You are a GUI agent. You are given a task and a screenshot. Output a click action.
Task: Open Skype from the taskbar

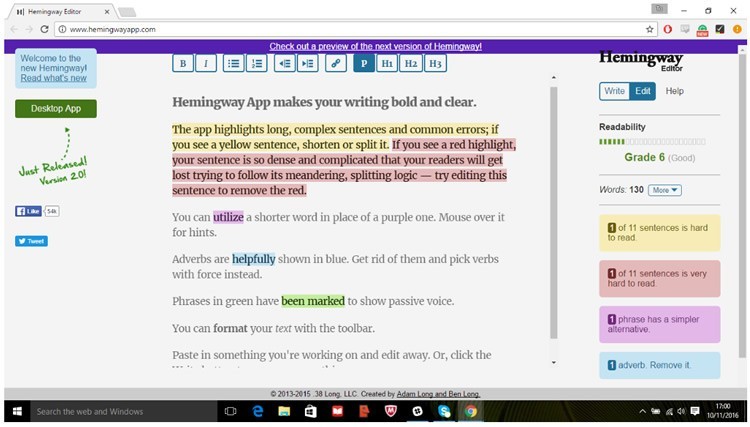pos(444,411)
